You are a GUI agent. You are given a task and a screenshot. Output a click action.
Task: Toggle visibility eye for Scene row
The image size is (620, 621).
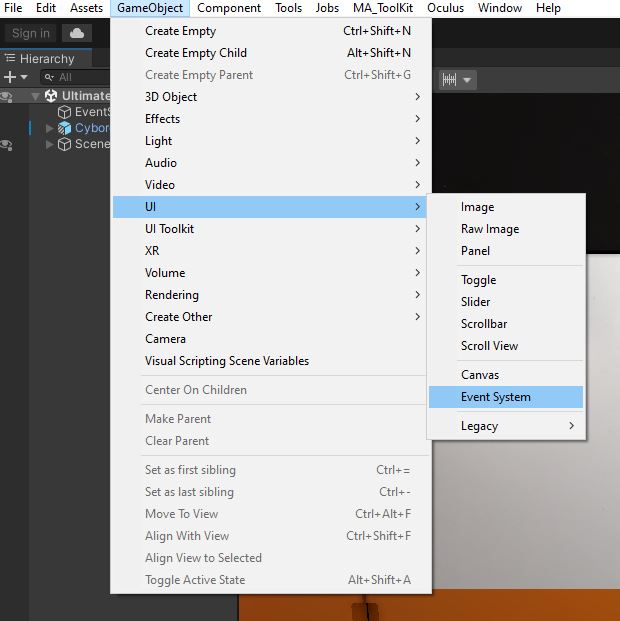coord(7,145)
